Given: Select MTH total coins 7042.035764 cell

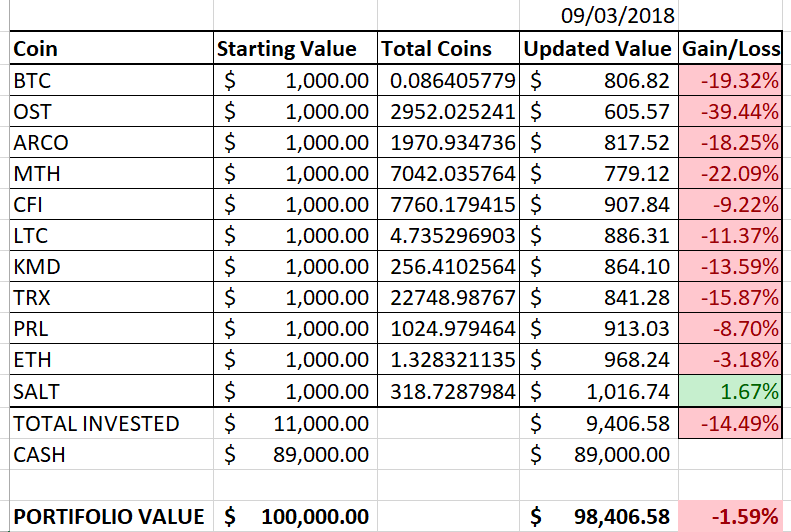Looking at the screenshot, I should click(448, 173).
